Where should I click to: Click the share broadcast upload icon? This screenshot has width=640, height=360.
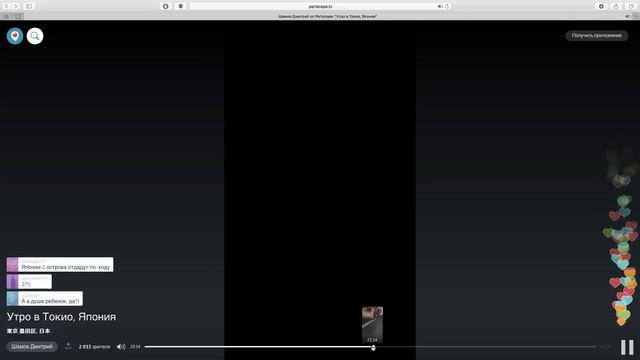click(68, 346)
